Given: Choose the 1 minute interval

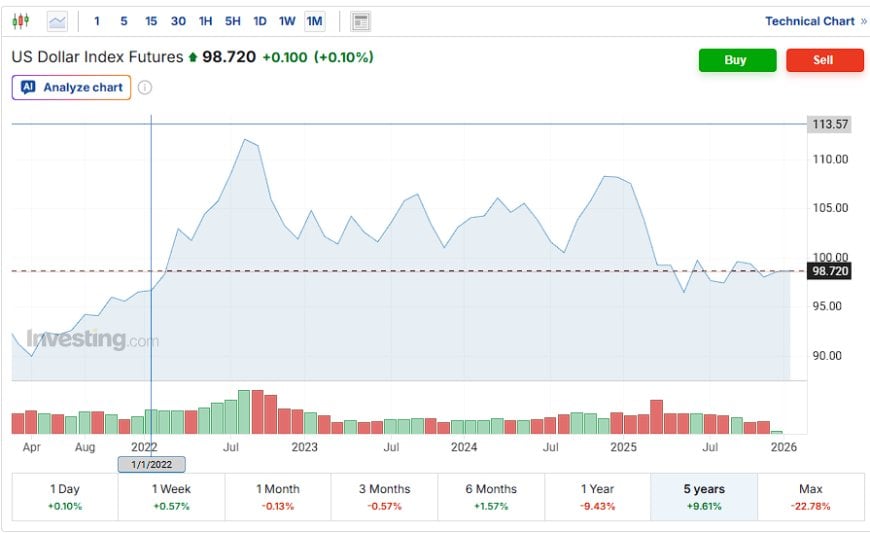Looking at the screenshot, I should point(97,22).
